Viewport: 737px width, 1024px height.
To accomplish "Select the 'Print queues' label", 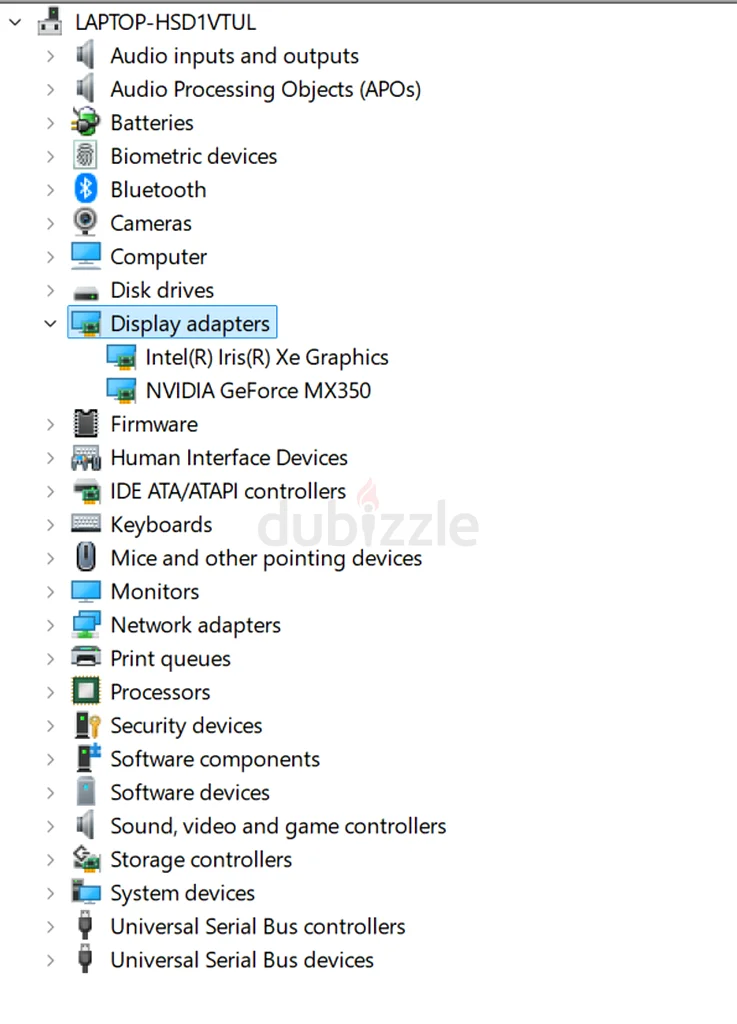I will coord(170,658).
